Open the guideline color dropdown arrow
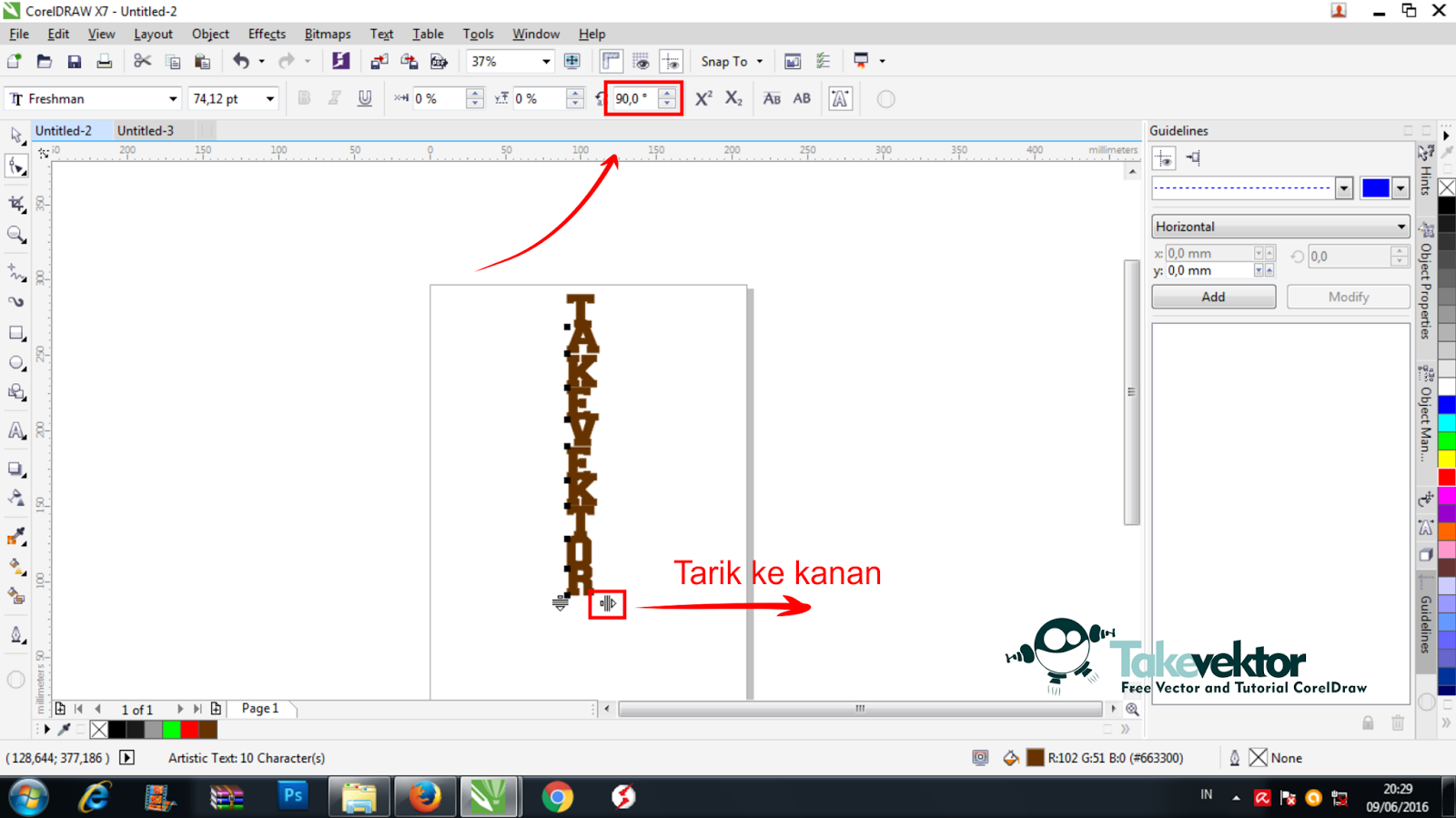The height and width of the screenshot is (818, 1456). tap(1400, 188)
